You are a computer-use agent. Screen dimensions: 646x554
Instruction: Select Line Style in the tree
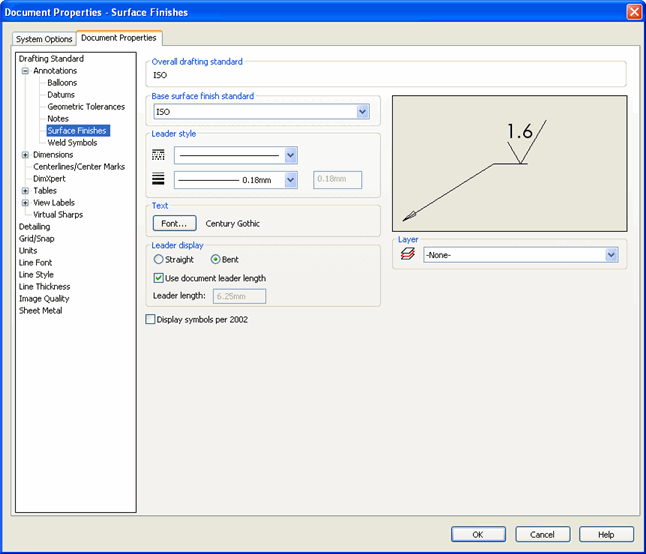pos(36,274)
